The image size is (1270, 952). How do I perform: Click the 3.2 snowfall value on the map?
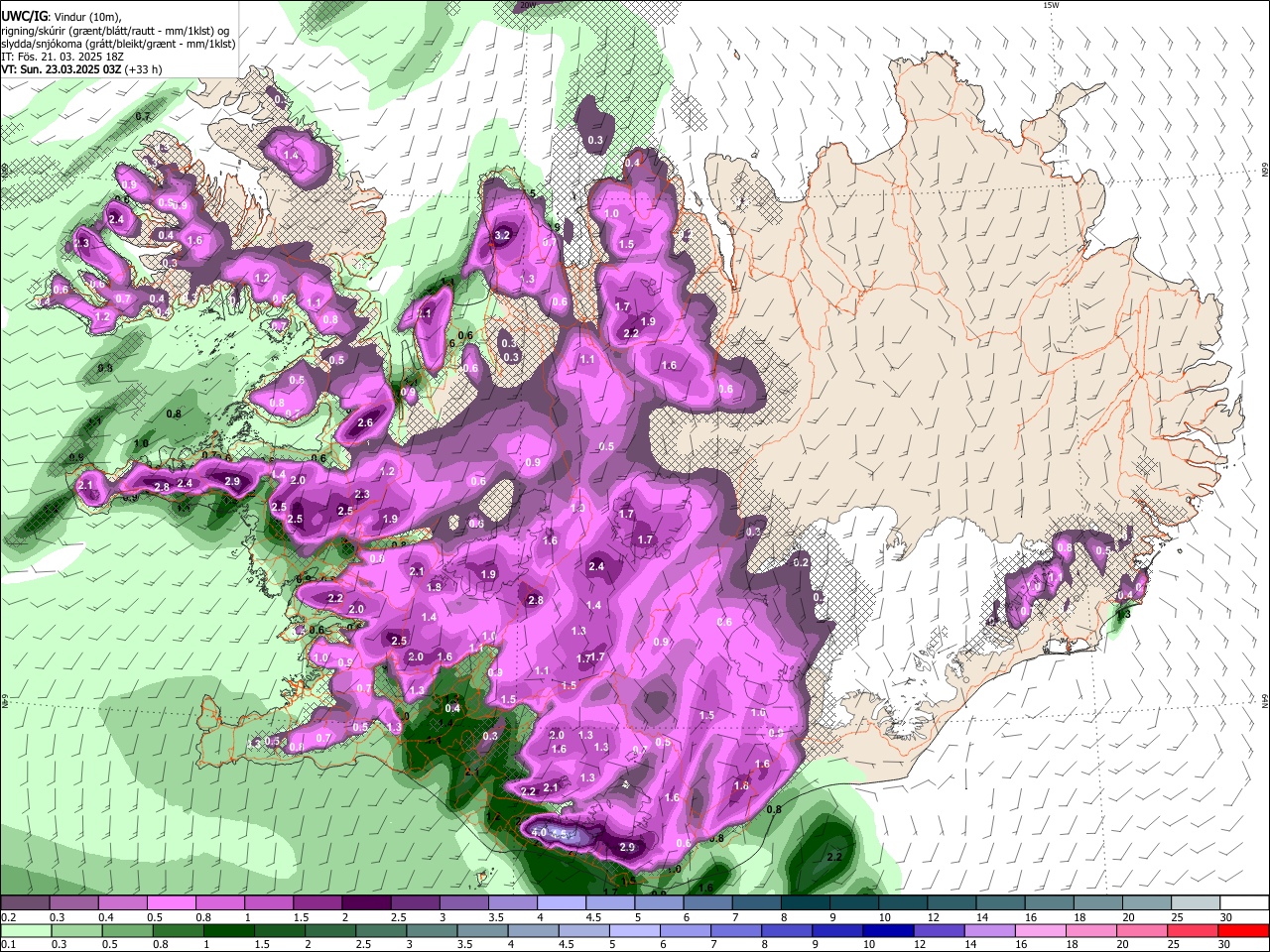pos(502,235)
